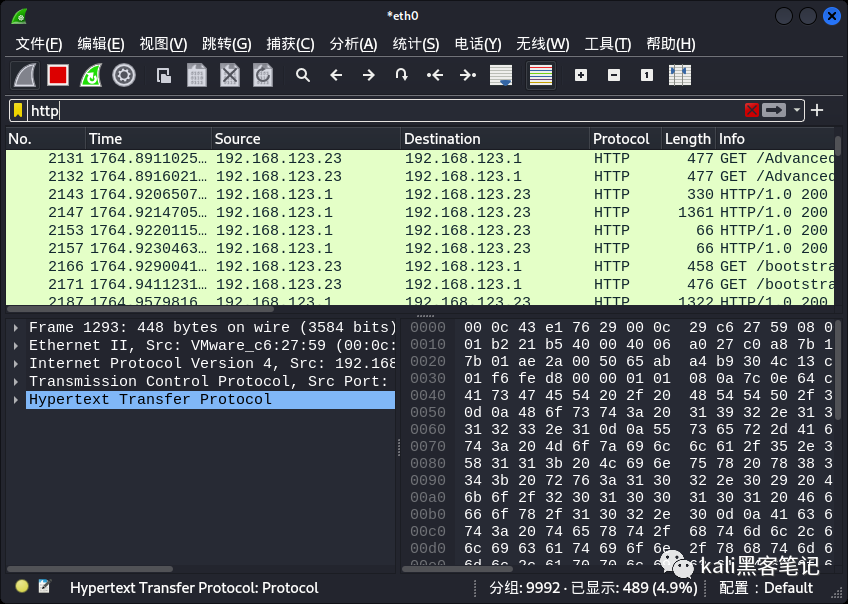Open capture options via the gear icon
The width and height of the screenshot is (848, 604).
click(124, 75)
